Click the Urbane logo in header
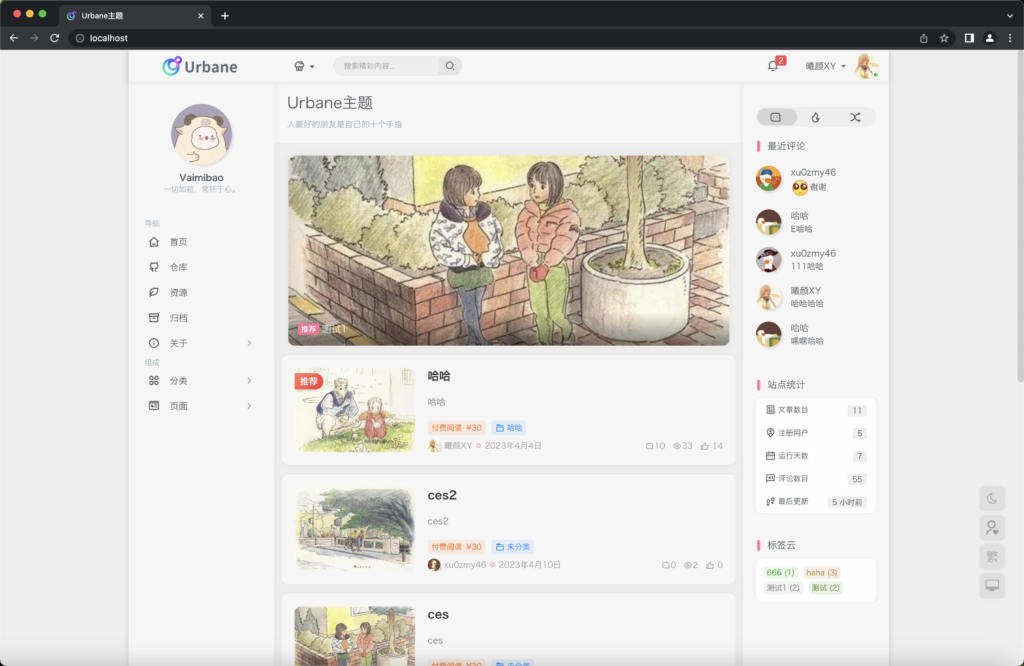 (200, 66)
